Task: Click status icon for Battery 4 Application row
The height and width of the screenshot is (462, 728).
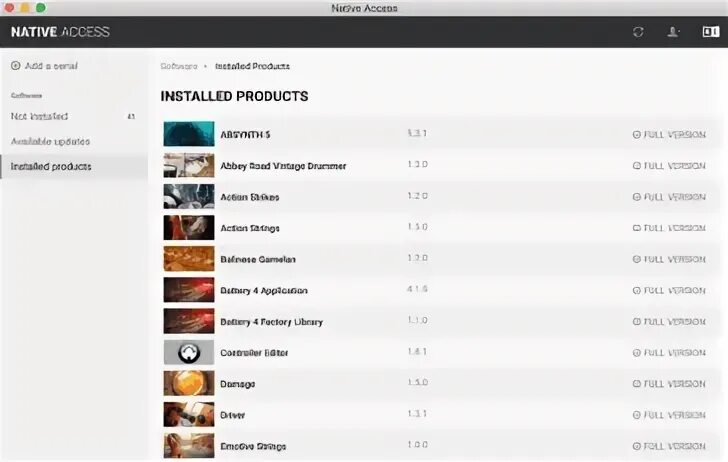Action: (637, 290)
